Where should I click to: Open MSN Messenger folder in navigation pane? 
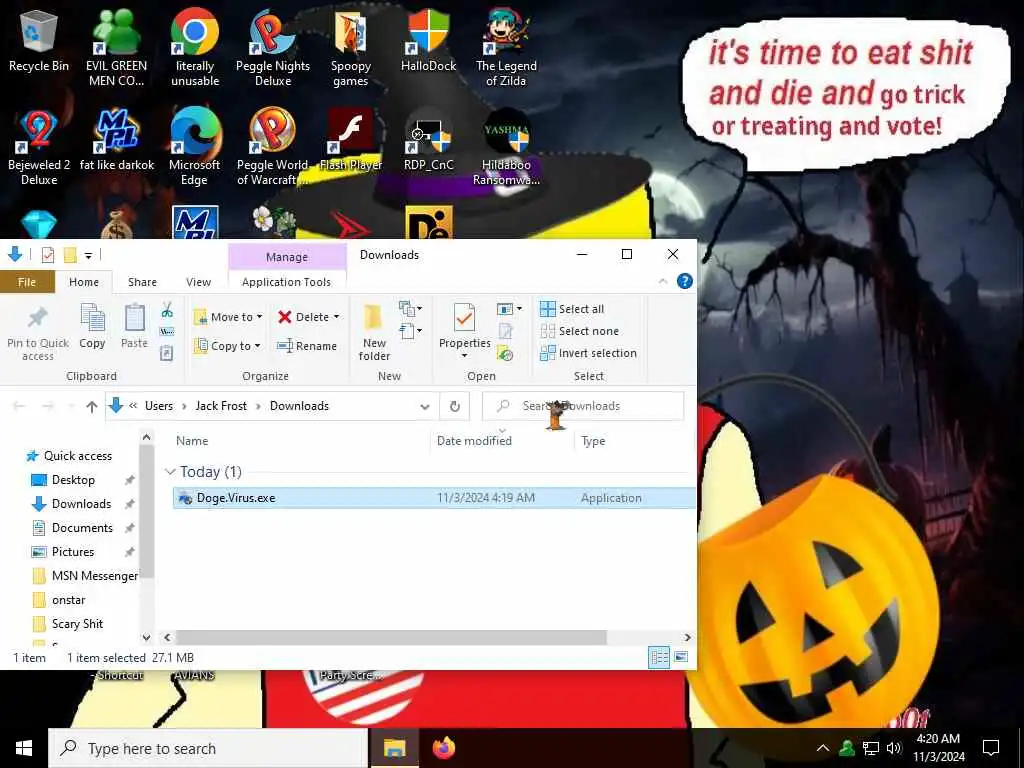95,576
